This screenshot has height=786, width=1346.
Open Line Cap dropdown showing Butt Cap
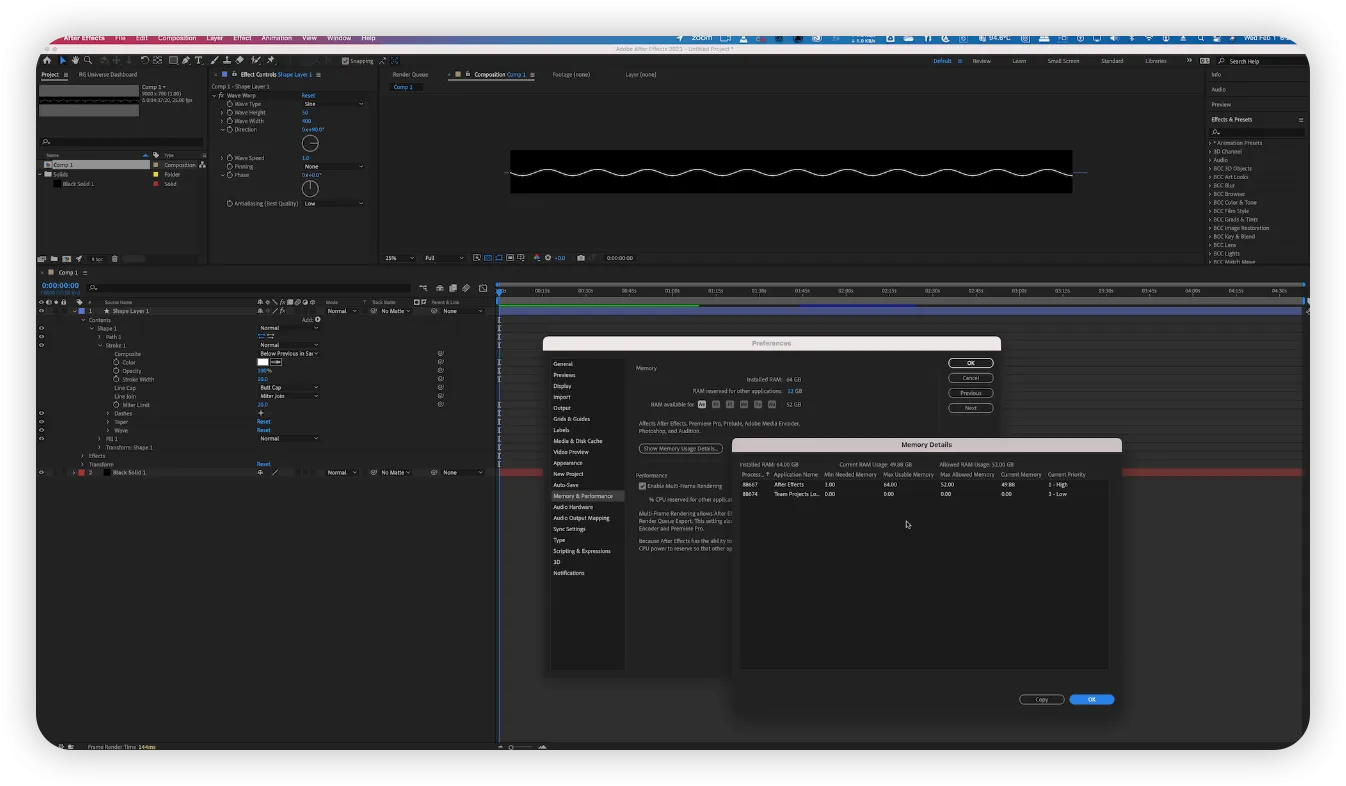click(289, 387)
